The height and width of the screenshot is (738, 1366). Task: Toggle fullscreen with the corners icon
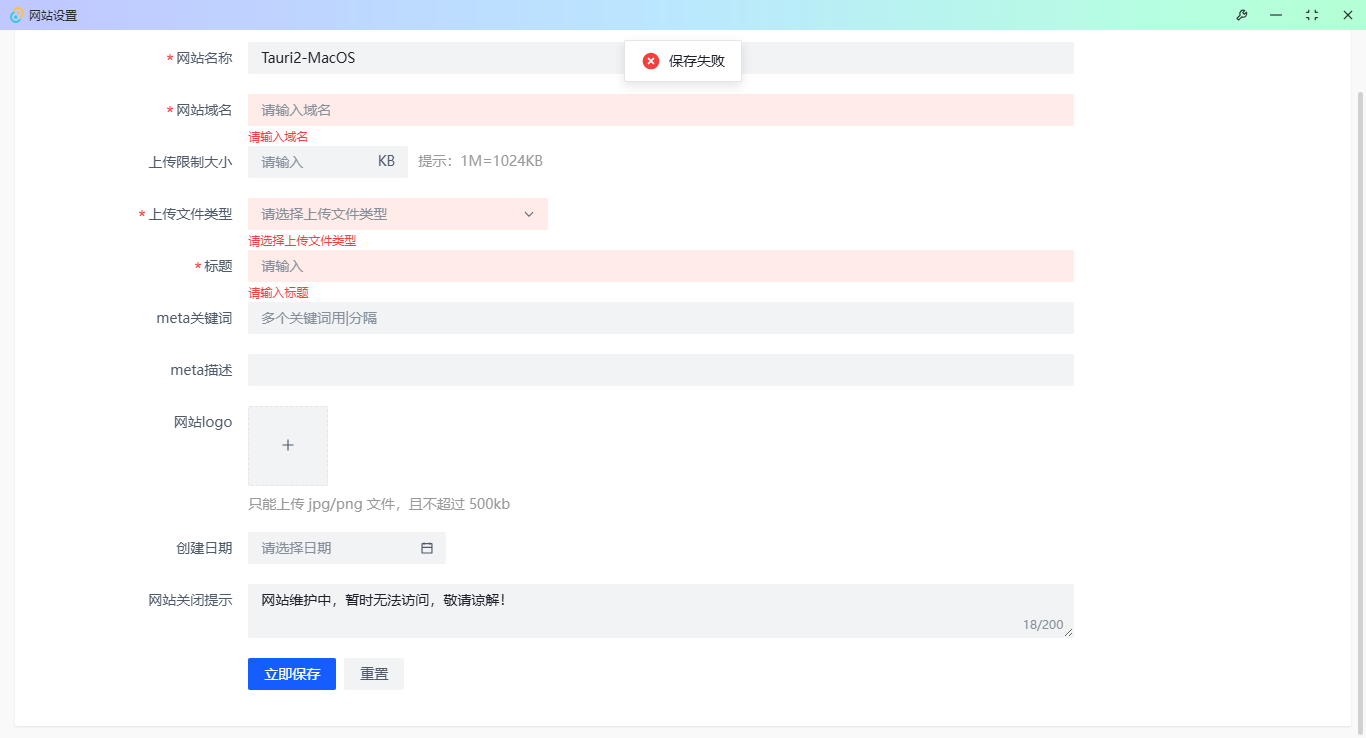click(1312, 15)
